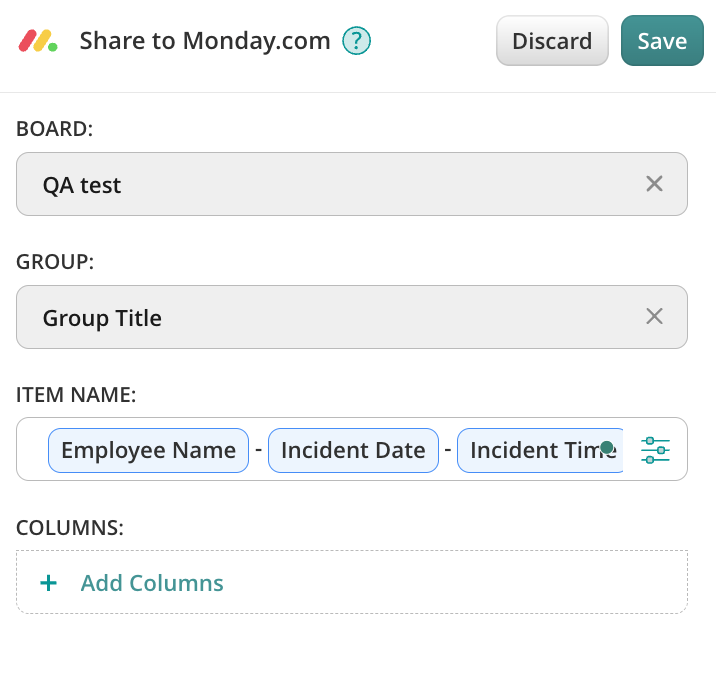Click the ITEM NAME label
The image size is (716, 691).
(76, 395)
